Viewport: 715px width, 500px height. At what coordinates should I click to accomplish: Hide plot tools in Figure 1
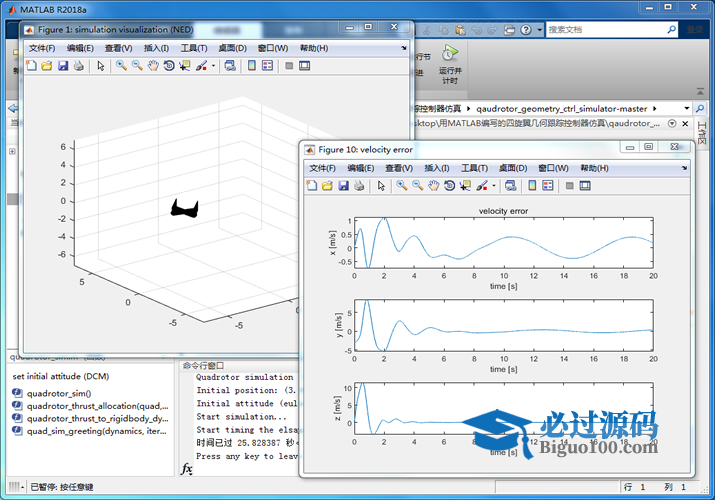pos(289,66)
